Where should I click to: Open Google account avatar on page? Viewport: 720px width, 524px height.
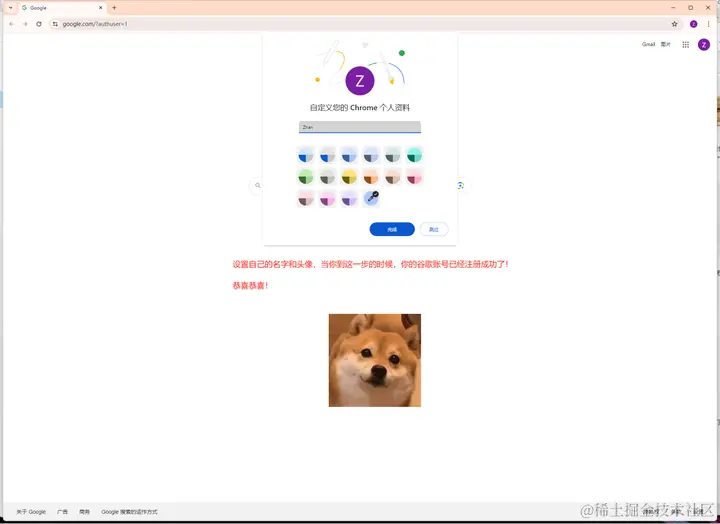(704, 45)
